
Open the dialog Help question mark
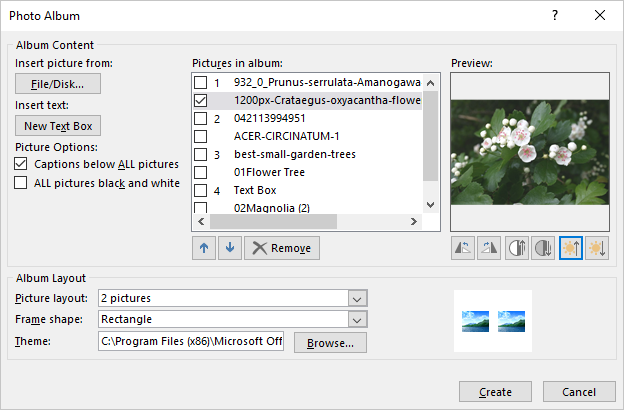555,15
